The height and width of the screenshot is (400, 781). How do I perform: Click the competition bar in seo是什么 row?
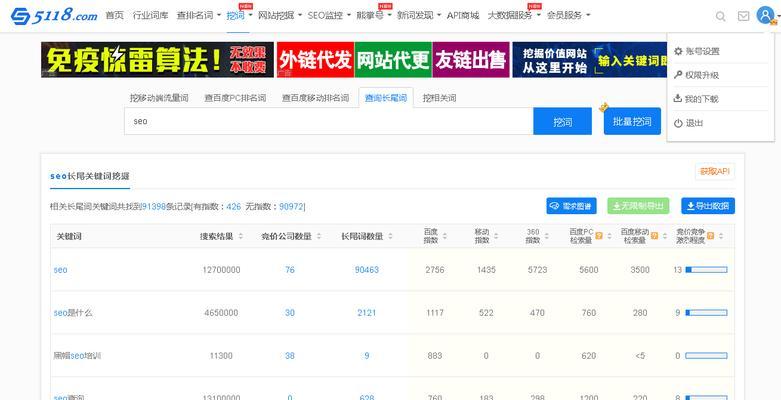(x=706, y=313)
